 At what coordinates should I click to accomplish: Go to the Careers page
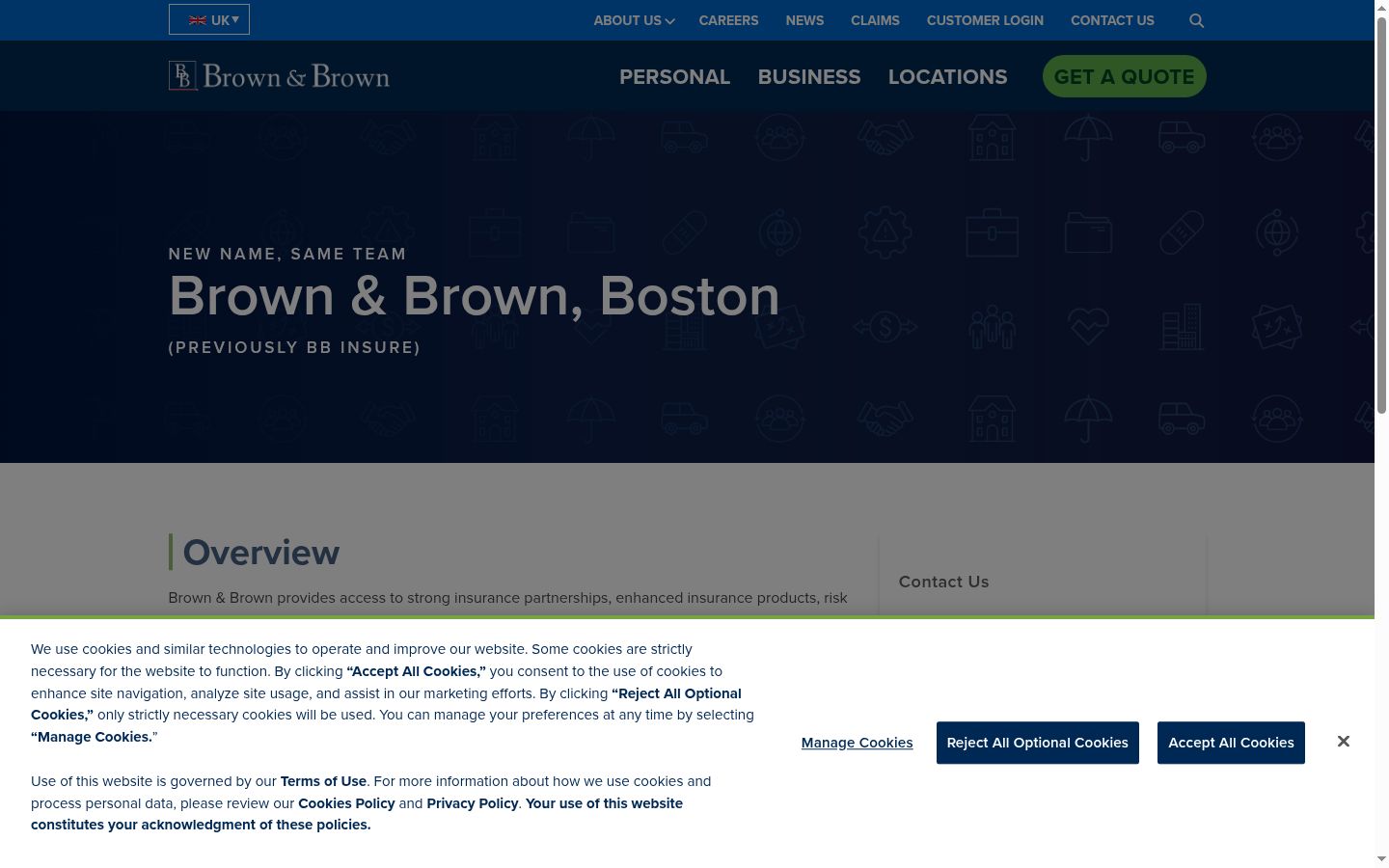(x=728, y=20)
